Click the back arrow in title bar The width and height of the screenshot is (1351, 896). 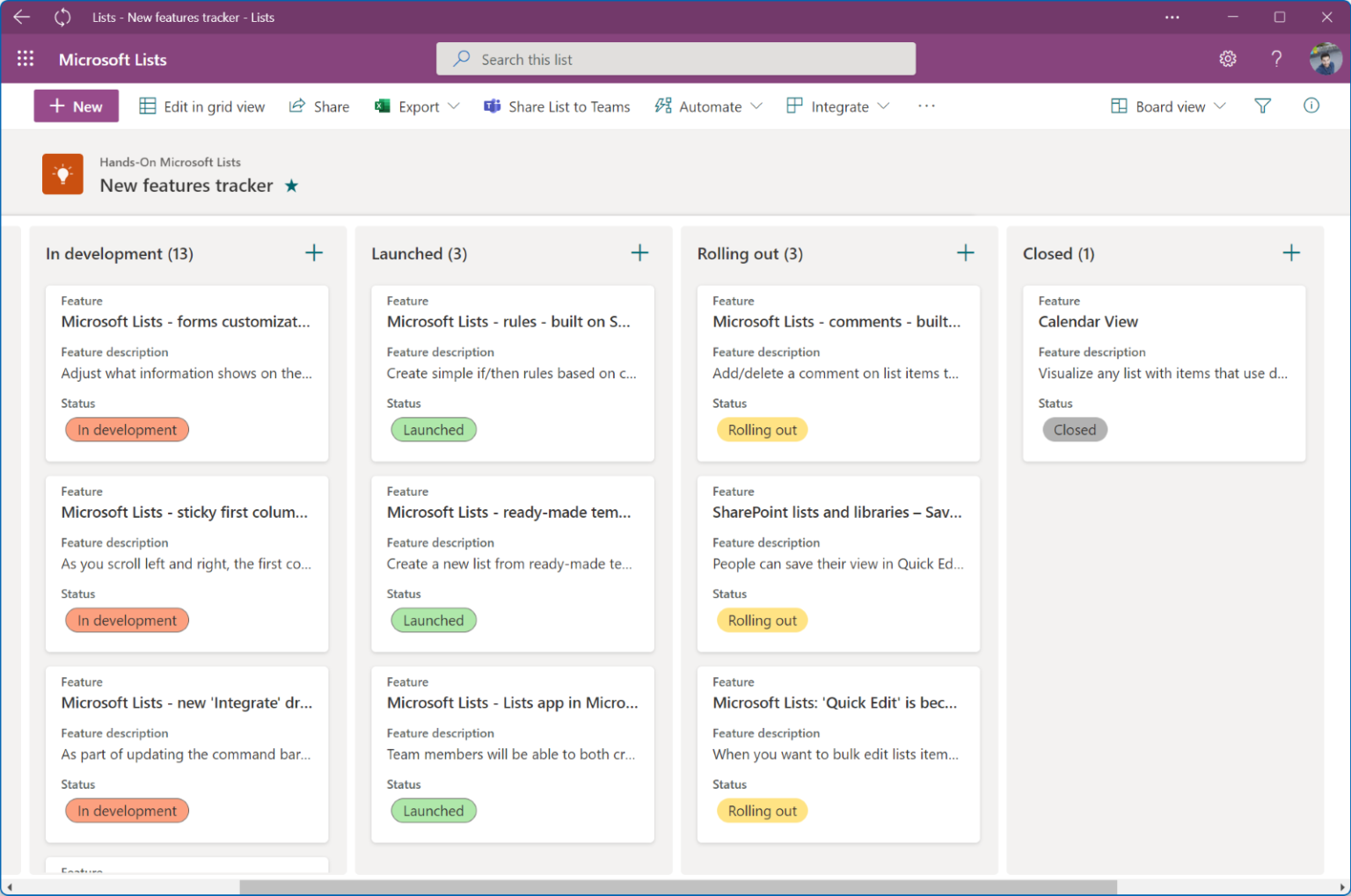(x=22, y=17)
